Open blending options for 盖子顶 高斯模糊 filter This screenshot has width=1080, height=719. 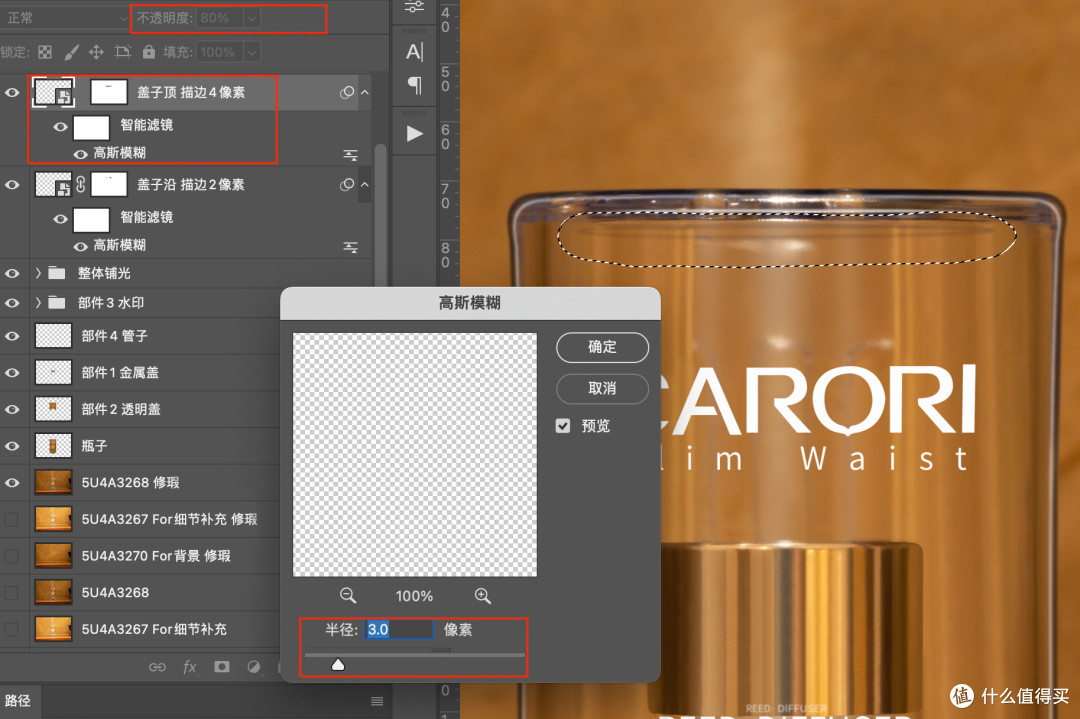pos(351,155)
